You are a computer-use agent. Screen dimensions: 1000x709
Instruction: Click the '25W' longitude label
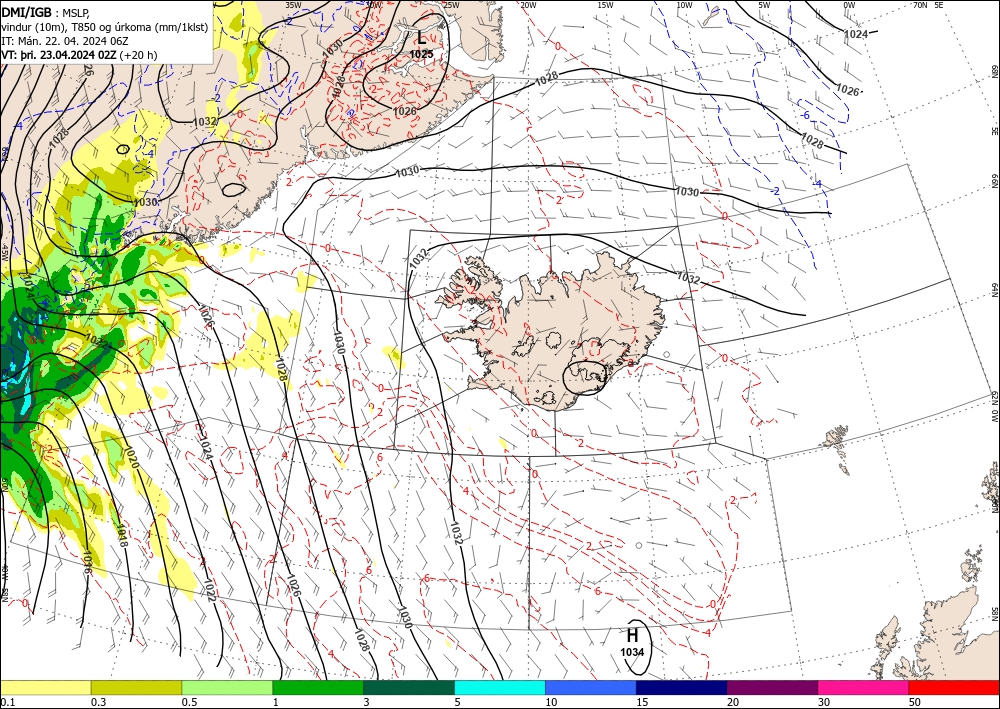click(450, 5)
